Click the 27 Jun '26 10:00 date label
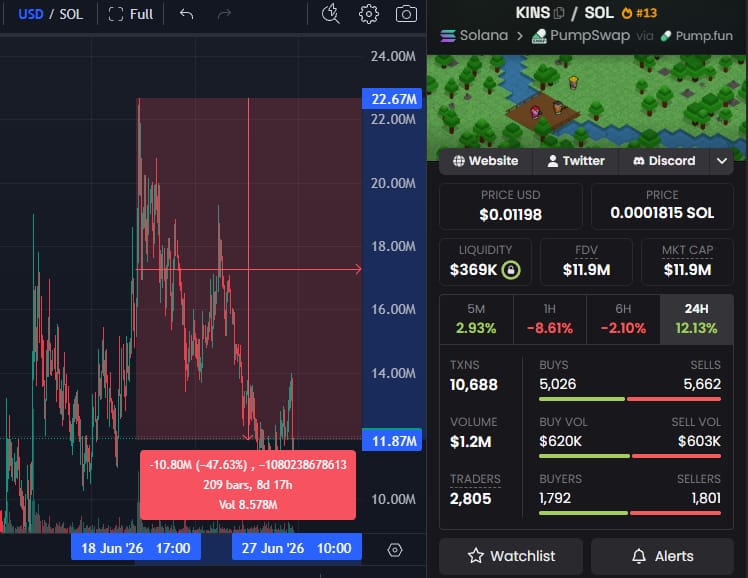This screenshot has height=578, width=748. tap(297, 548)
